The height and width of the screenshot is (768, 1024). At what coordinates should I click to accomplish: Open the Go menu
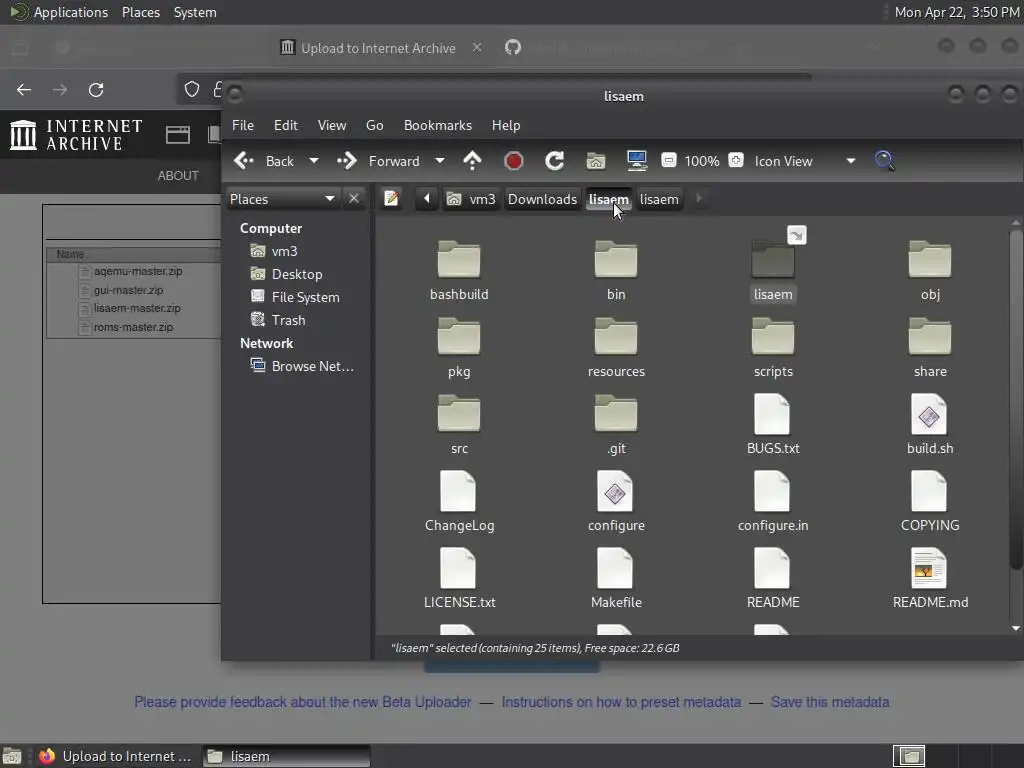374,125
